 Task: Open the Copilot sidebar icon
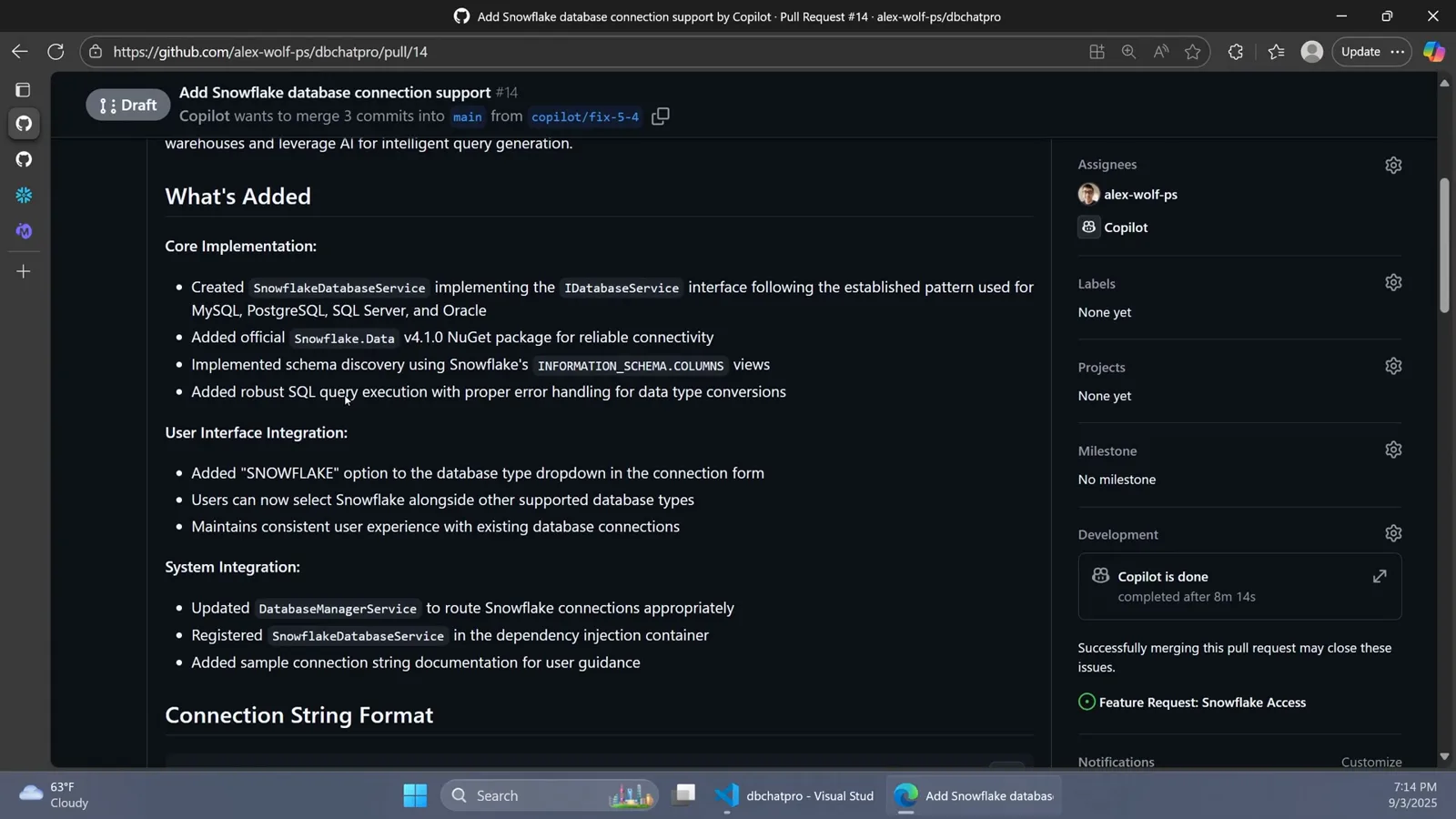pyautogui.click(x=1434, y=52)
